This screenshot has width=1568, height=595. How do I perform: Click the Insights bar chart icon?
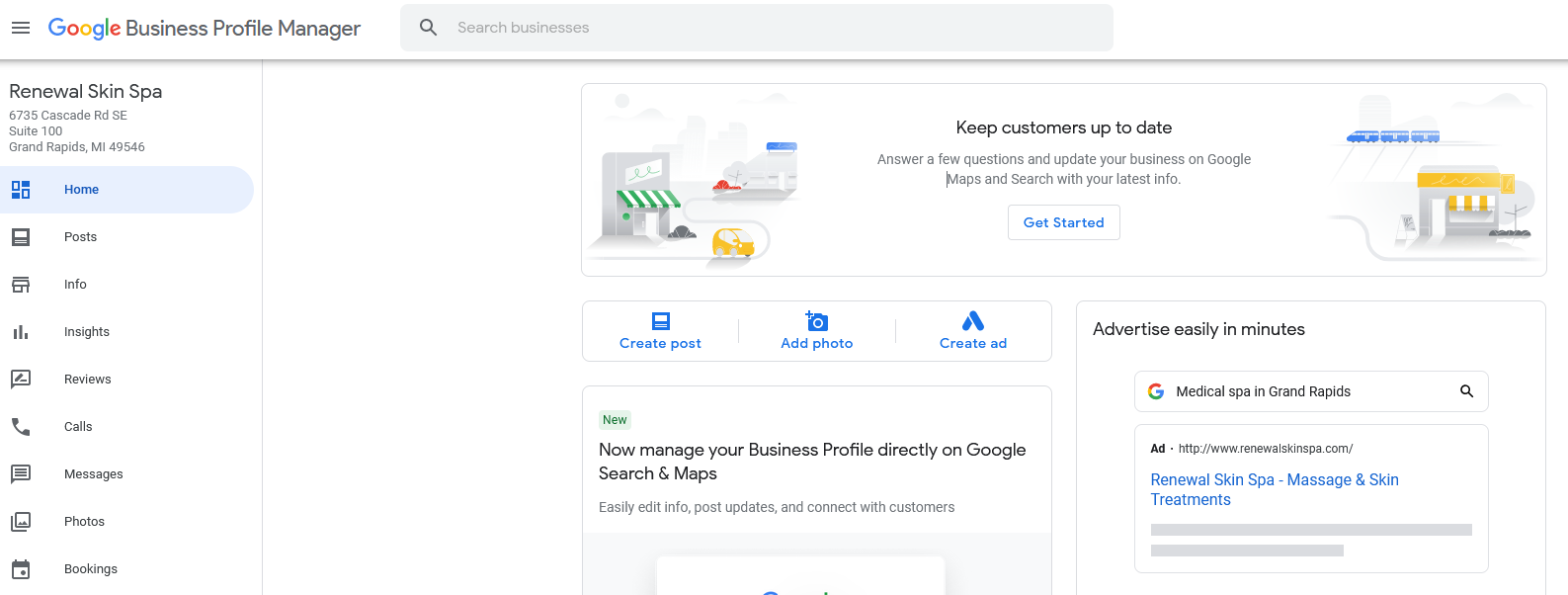(21, 332)
